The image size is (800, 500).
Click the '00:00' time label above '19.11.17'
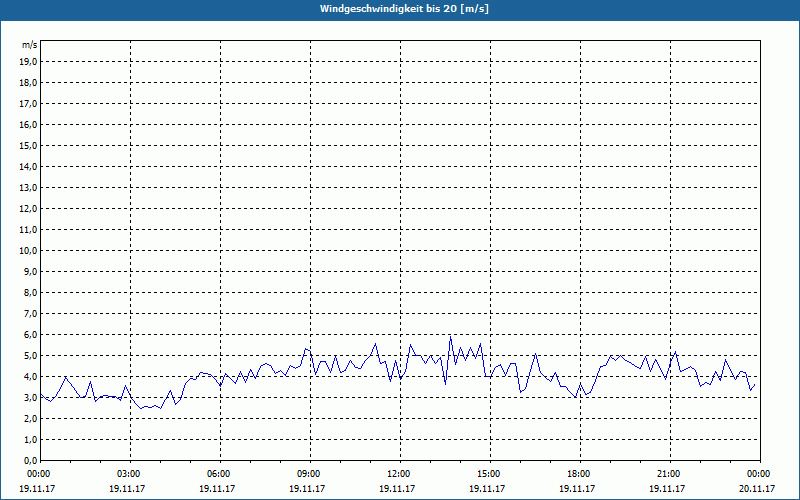39,474
